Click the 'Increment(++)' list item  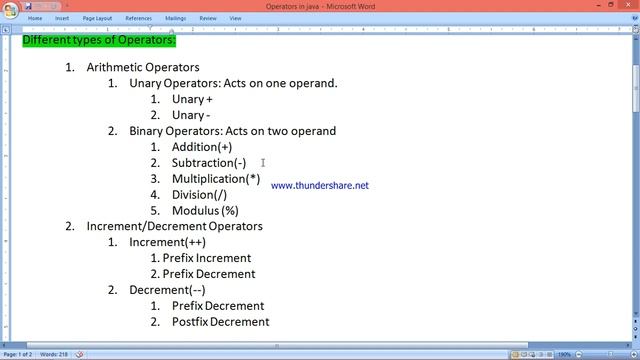point(167,242)
